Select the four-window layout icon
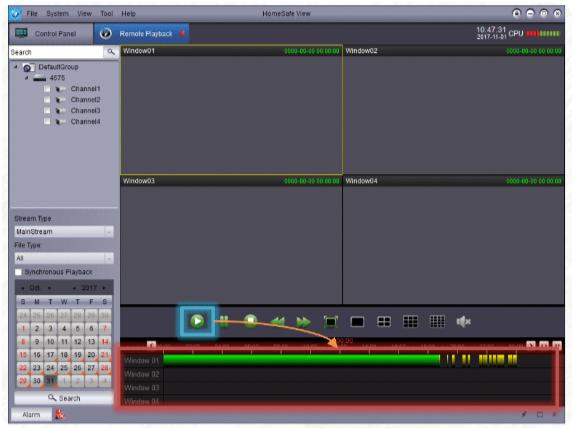Screen dimensions: 575x430 384,322
